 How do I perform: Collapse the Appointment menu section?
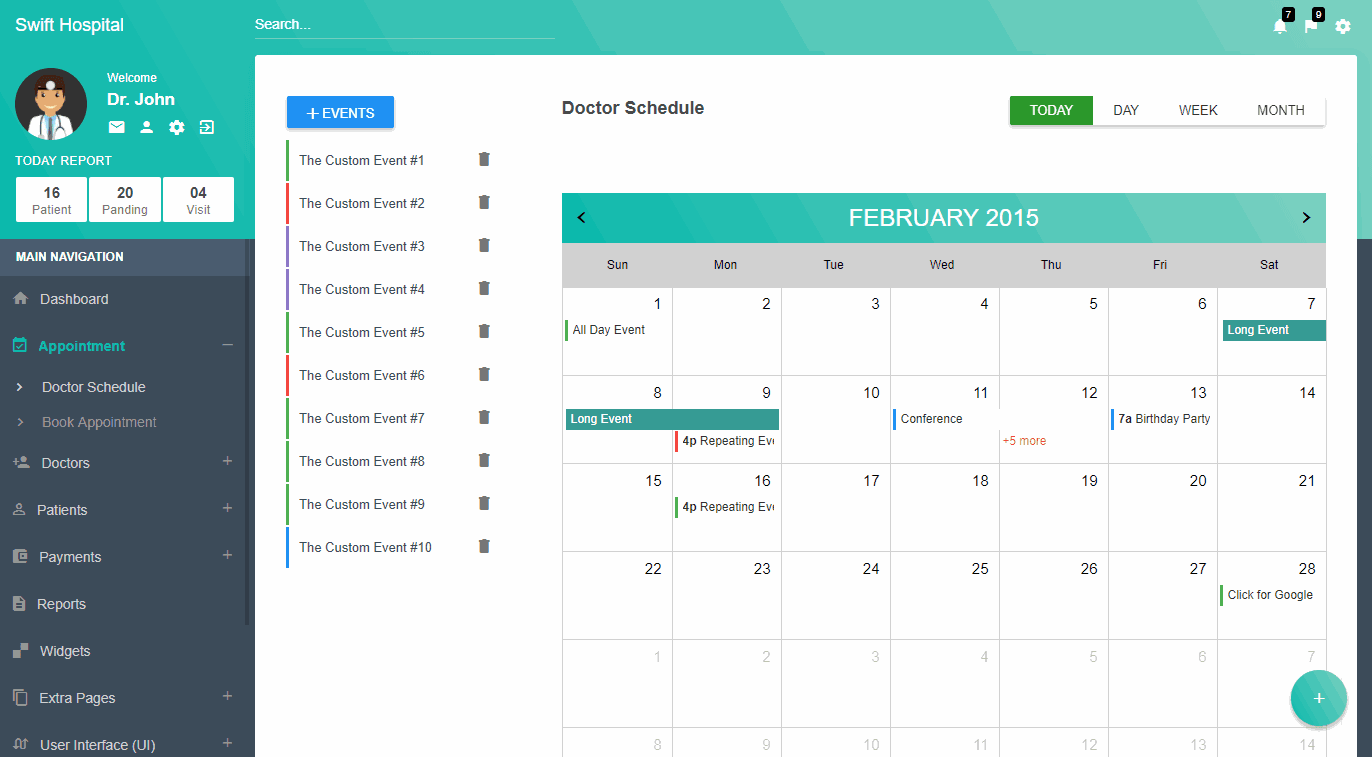[227, 345]
